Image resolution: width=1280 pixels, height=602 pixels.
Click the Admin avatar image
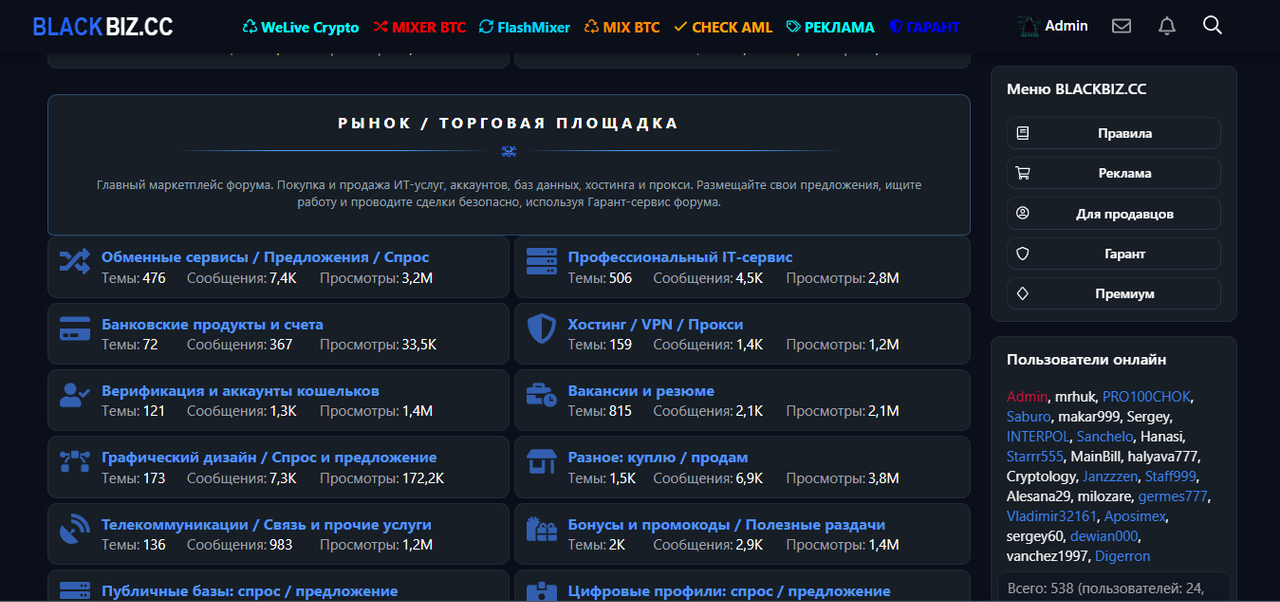1028,26
